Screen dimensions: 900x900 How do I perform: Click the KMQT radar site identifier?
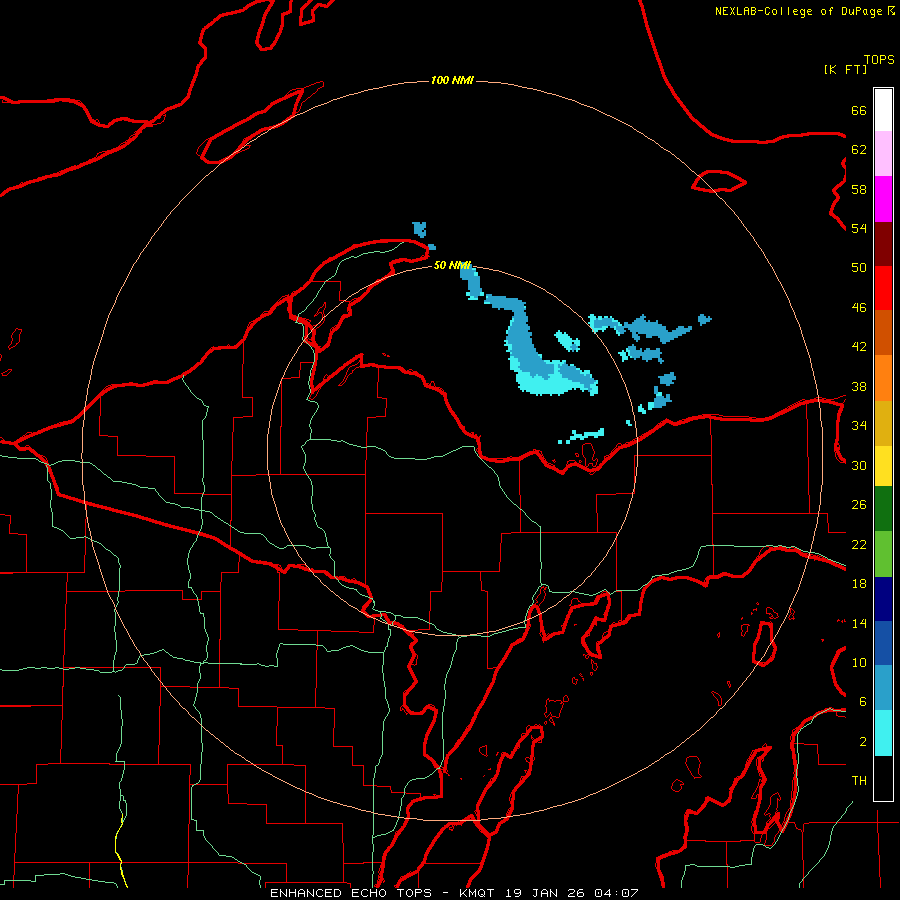478,893
